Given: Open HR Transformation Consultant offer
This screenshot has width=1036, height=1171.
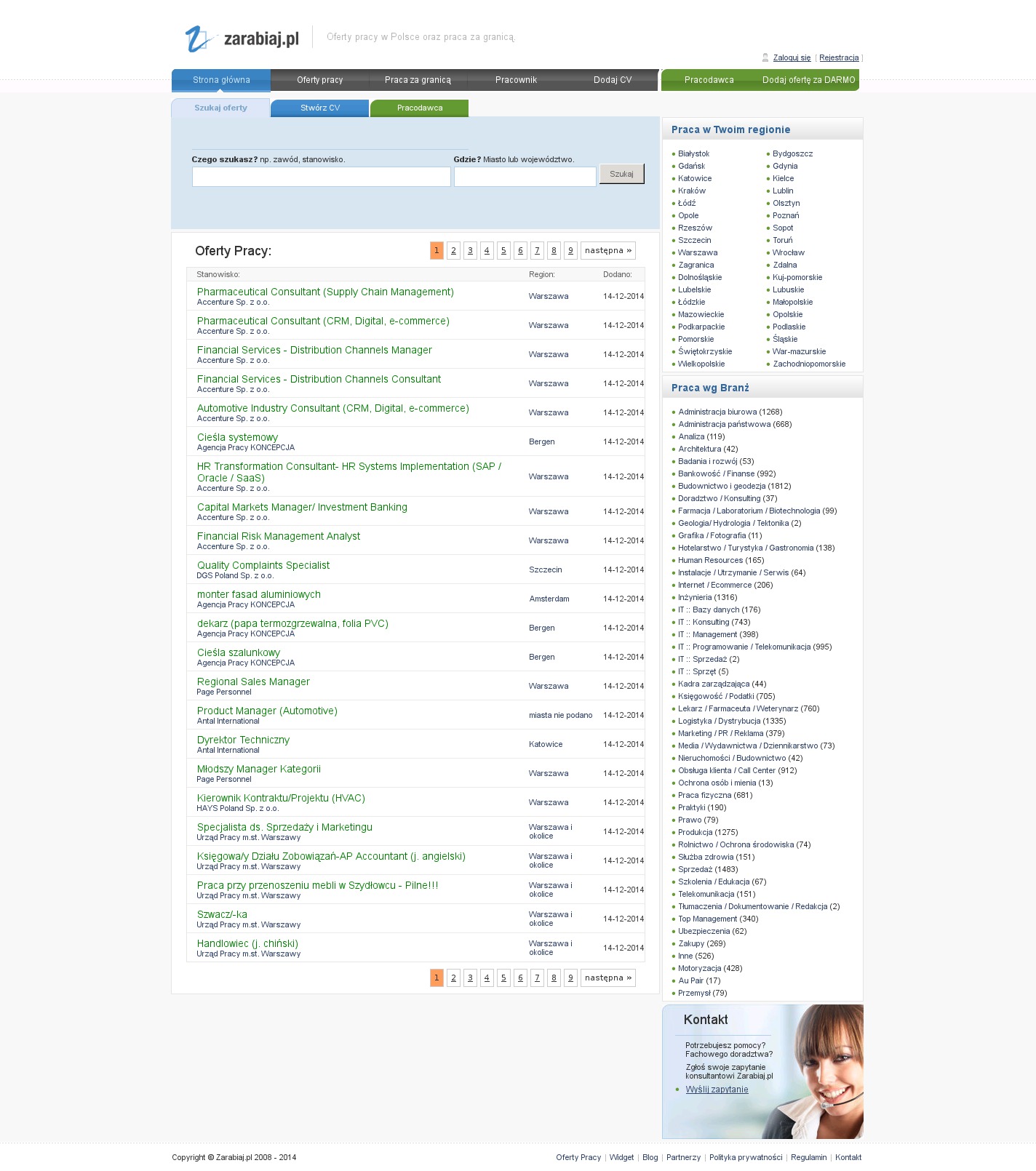Looking at the screenshot, I should pyautogui.click(x=349, y=472).
